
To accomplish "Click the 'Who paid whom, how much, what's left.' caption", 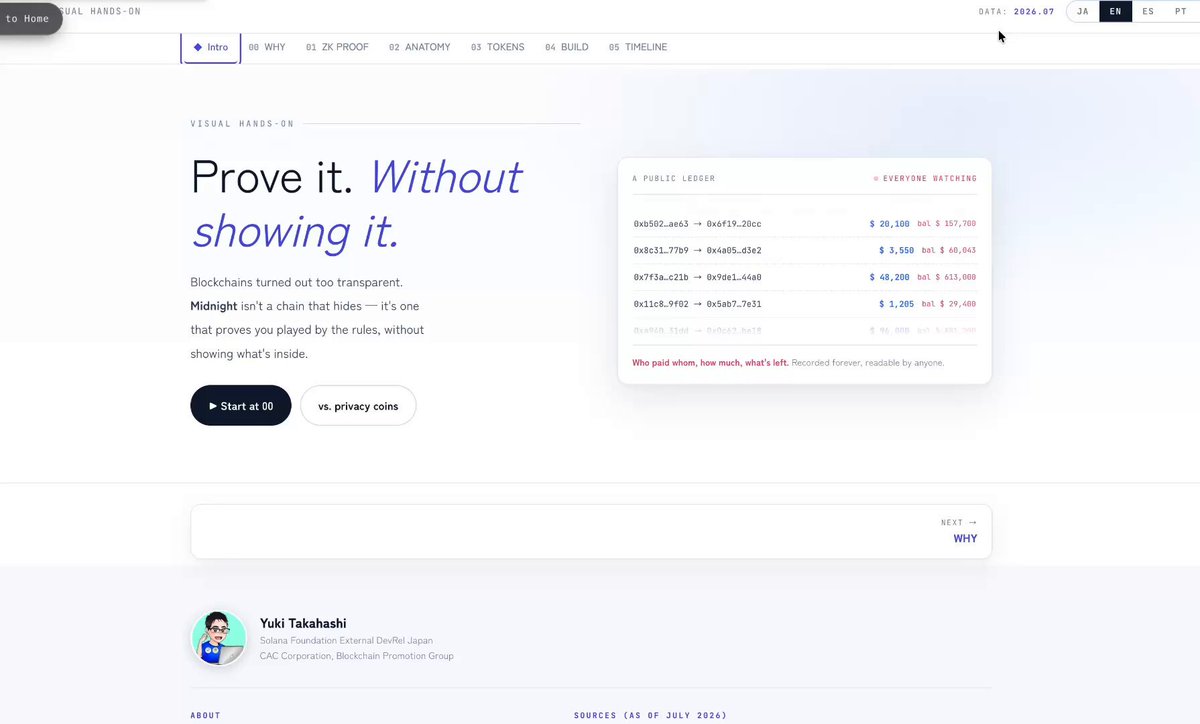I will click(x=710, y=363).
